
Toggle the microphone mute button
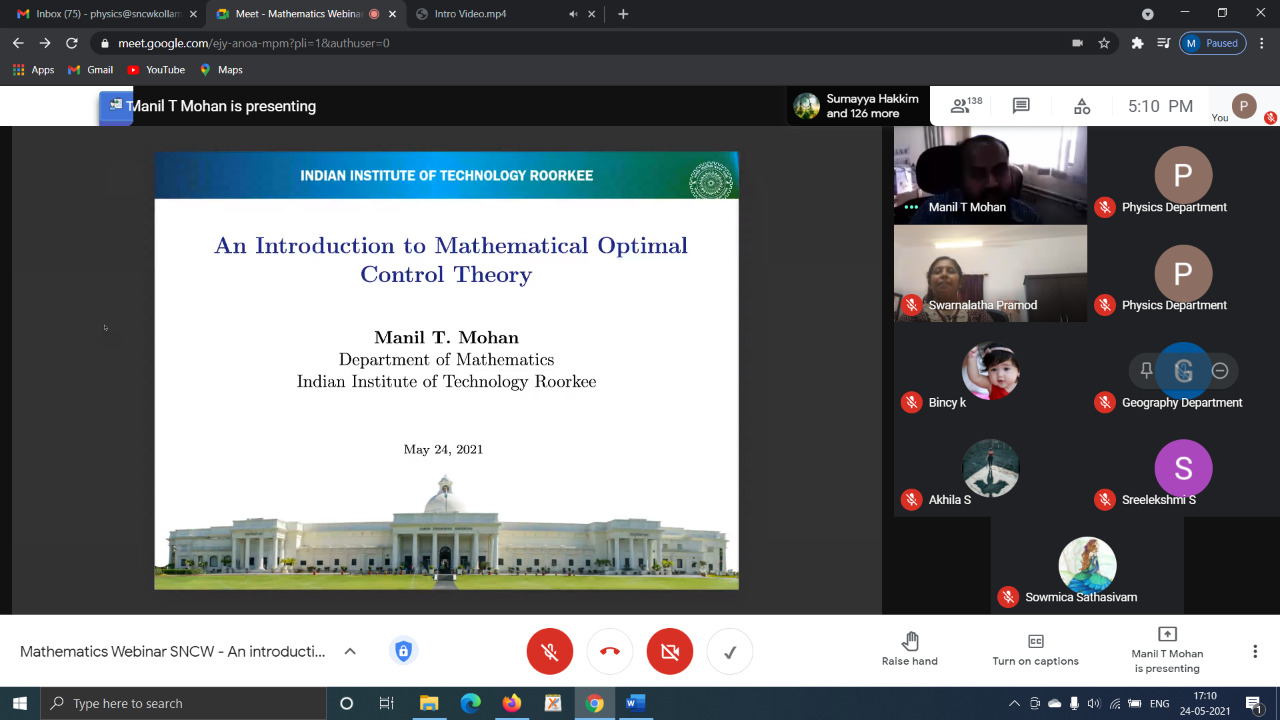click(550, 652)
